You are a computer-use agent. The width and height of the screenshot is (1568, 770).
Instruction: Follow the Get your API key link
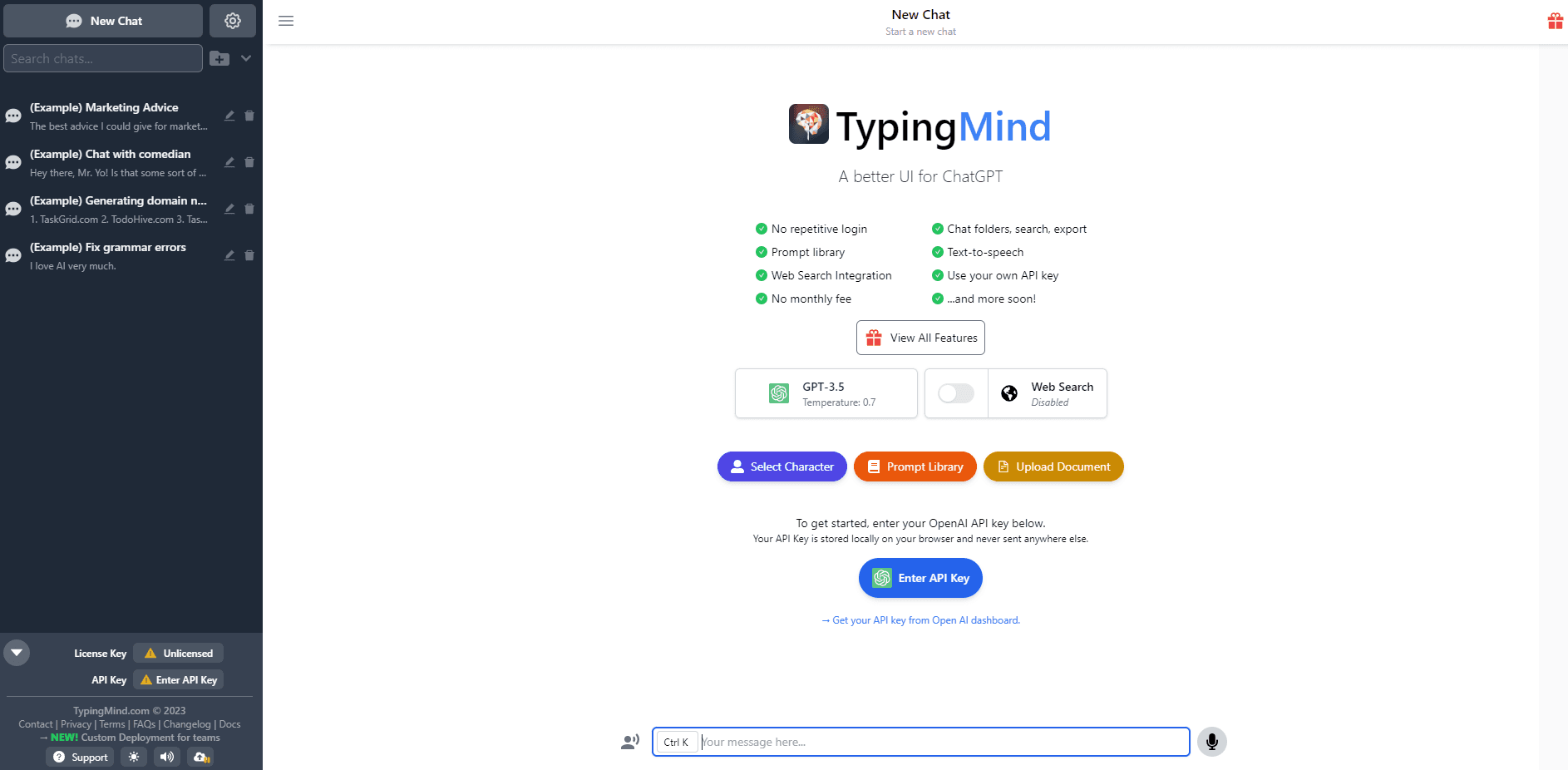(920, 619)
